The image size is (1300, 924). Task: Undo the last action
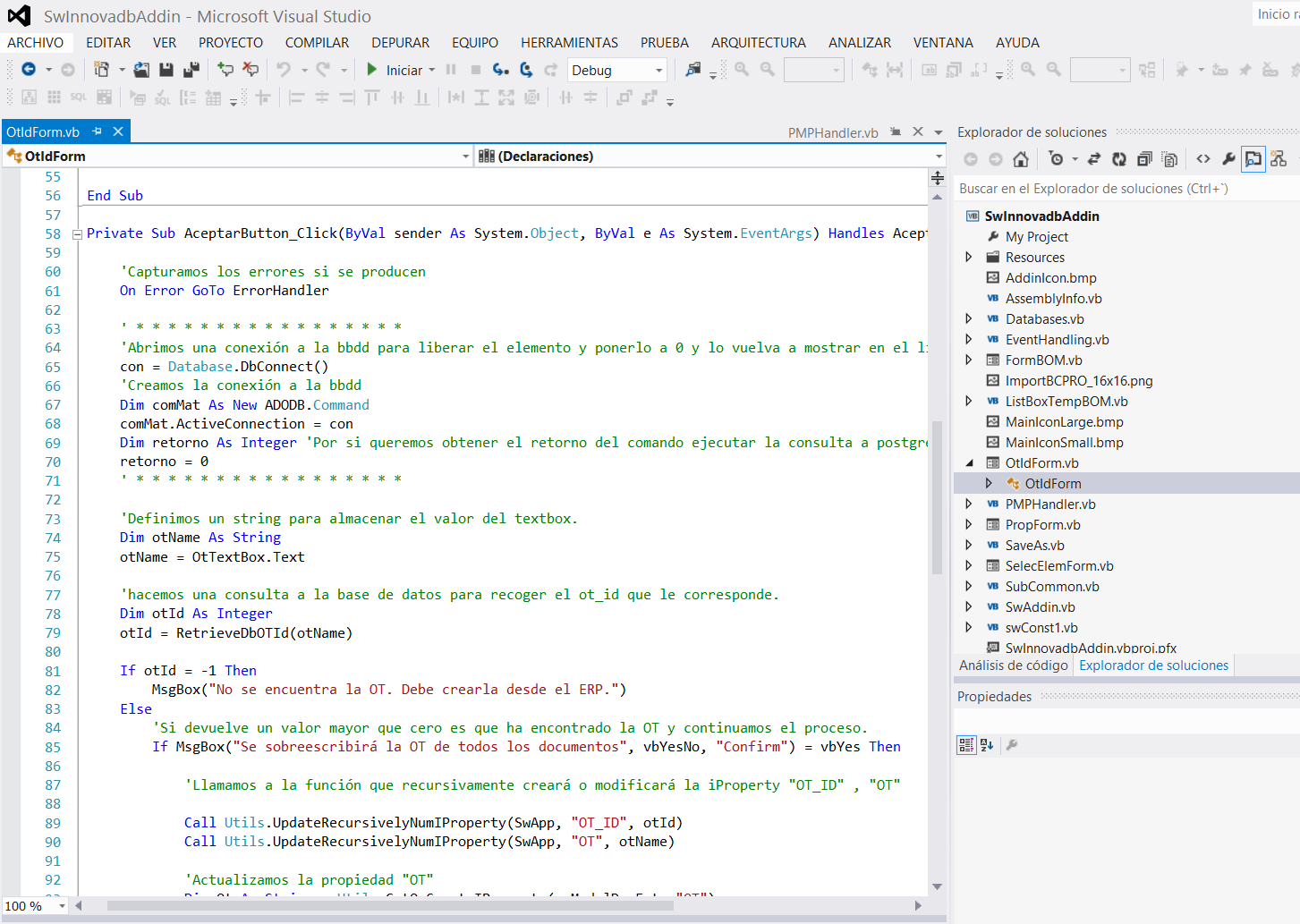click(284, 70)
